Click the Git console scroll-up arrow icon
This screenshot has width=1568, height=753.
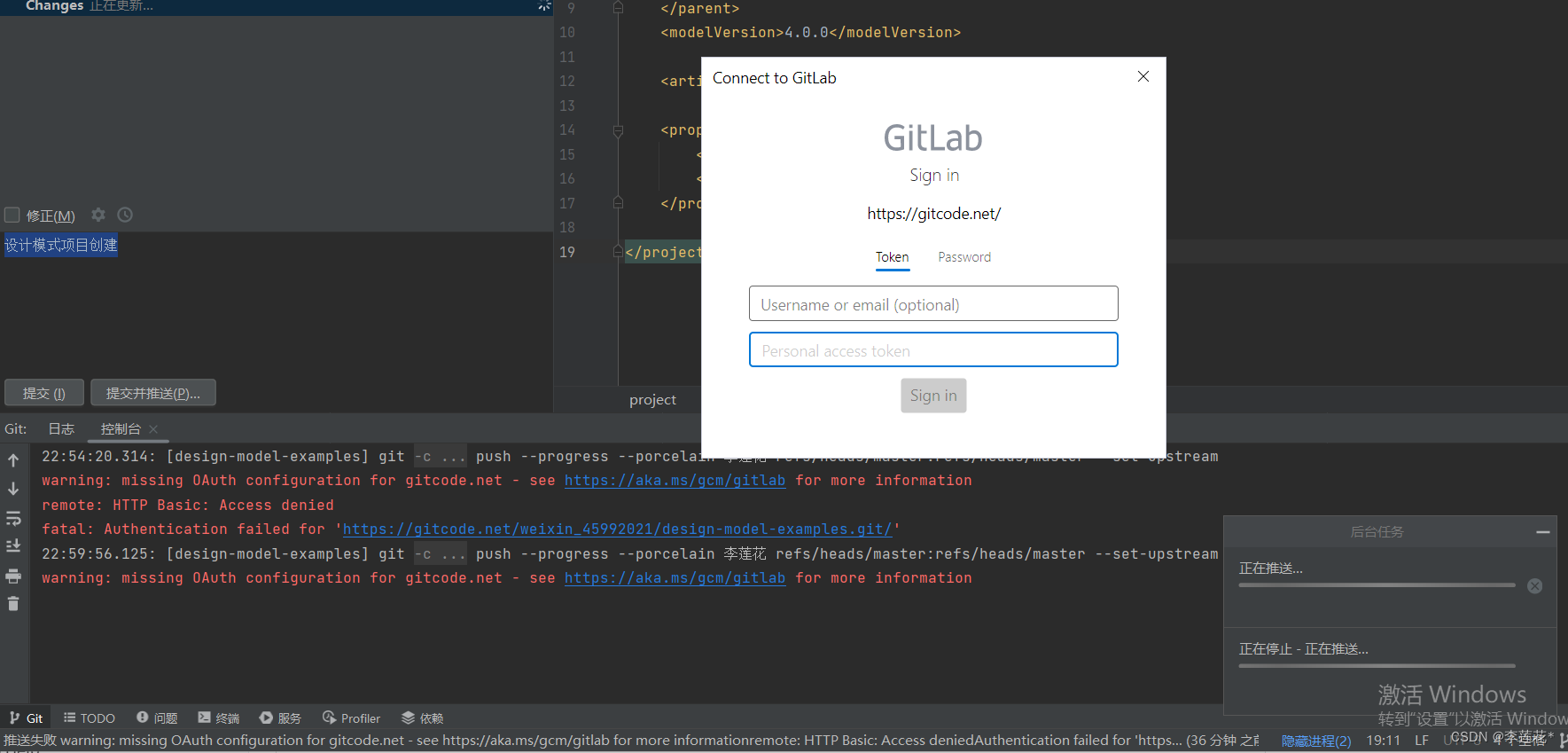click(13, 460)
